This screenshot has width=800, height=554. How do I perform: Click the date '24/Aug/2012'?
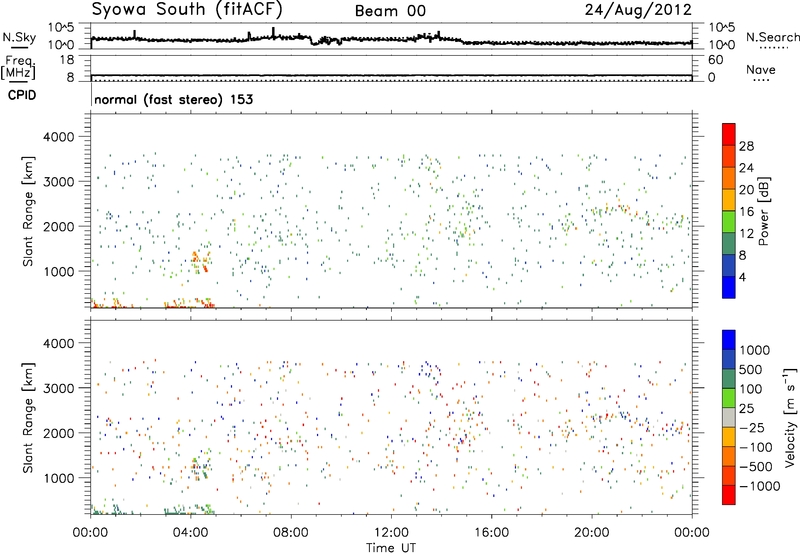coord(638,10)
